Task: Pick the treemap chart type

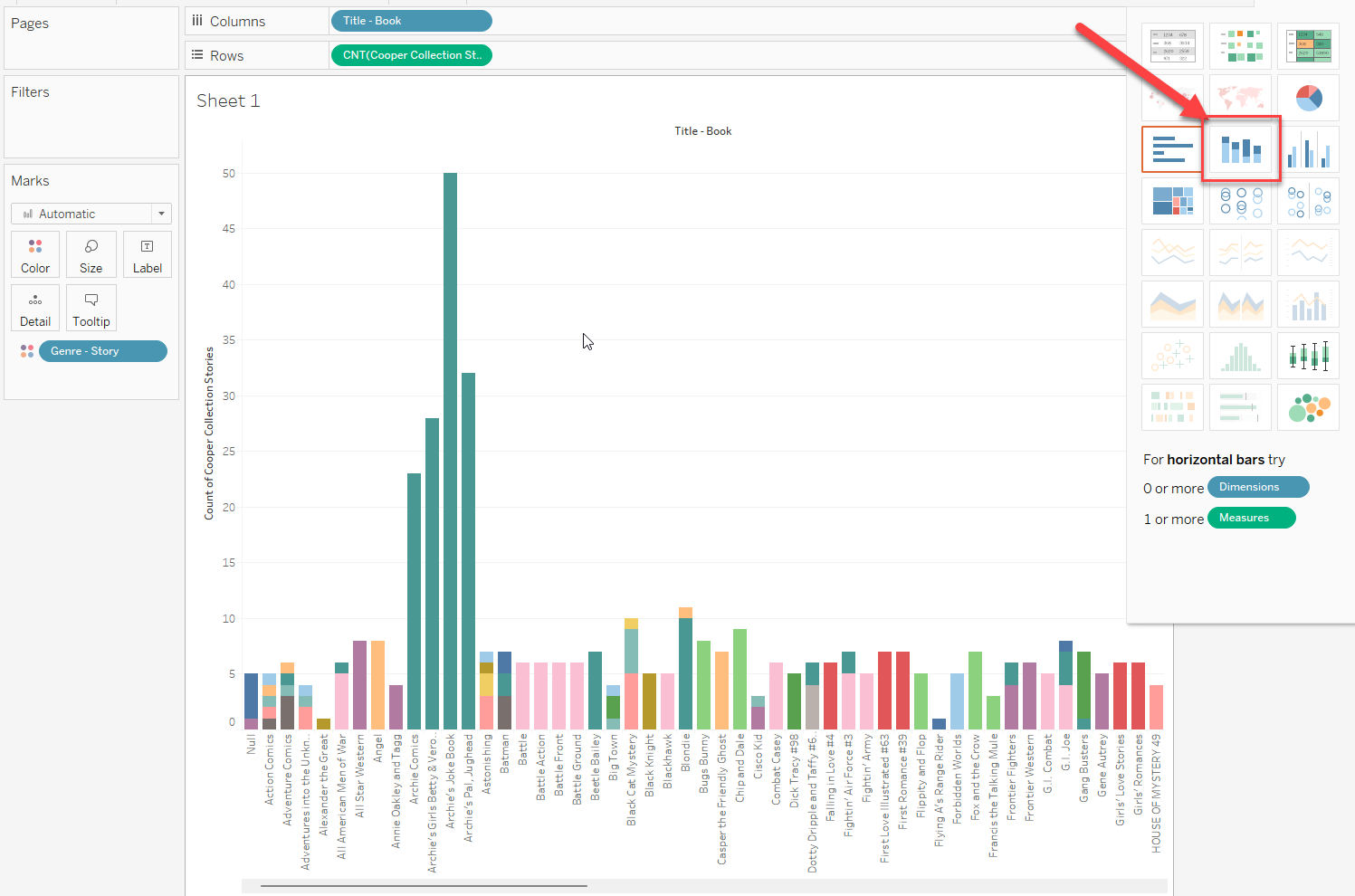Action: (x=1172, y=201)
